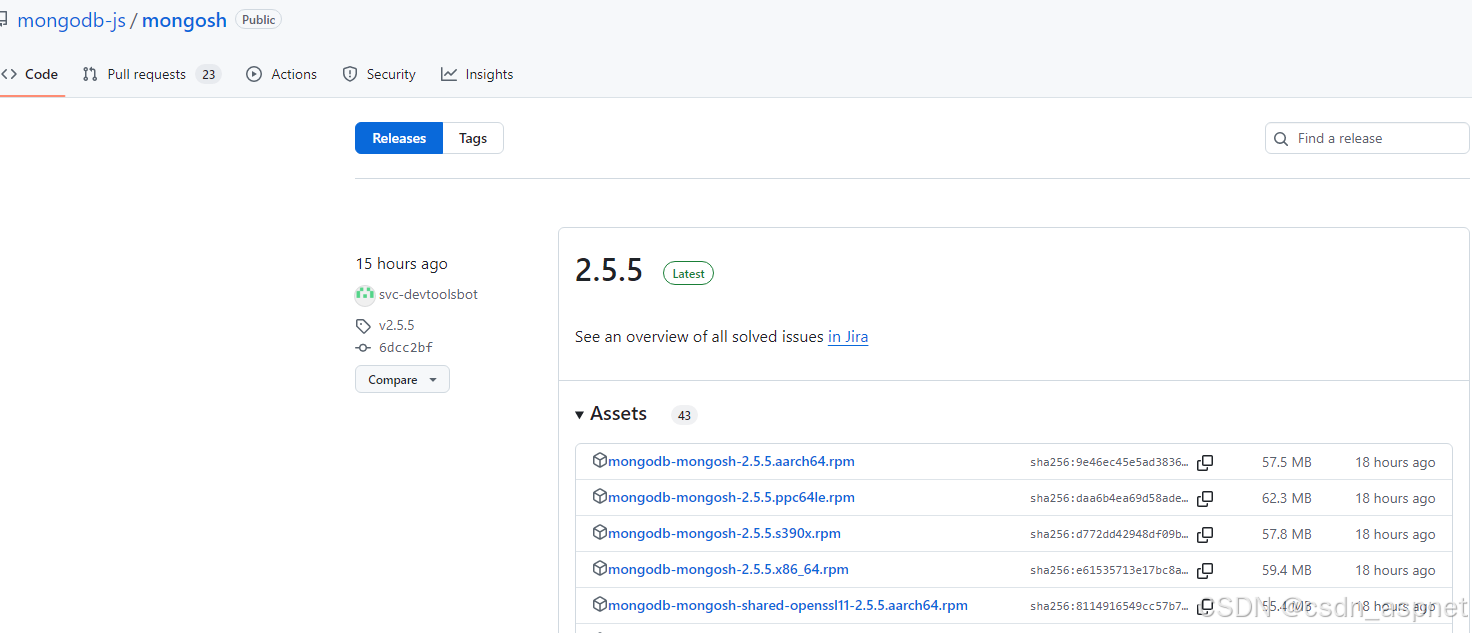
Task: Open the mongosh repository link
Action: point(184,20)
